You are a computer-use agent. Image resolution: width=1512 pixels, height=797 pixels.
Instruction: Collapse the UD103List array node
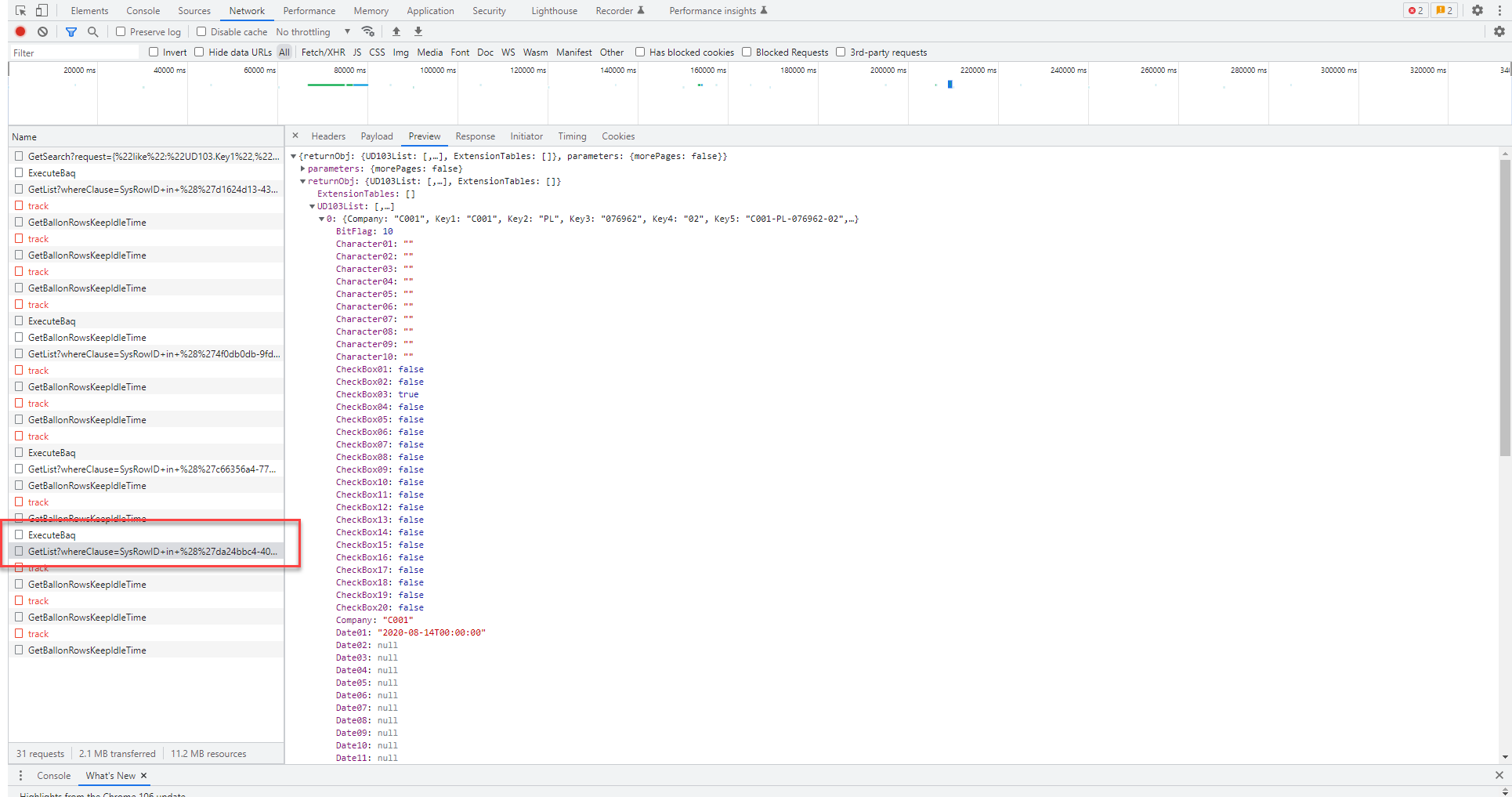click(313, 206)
